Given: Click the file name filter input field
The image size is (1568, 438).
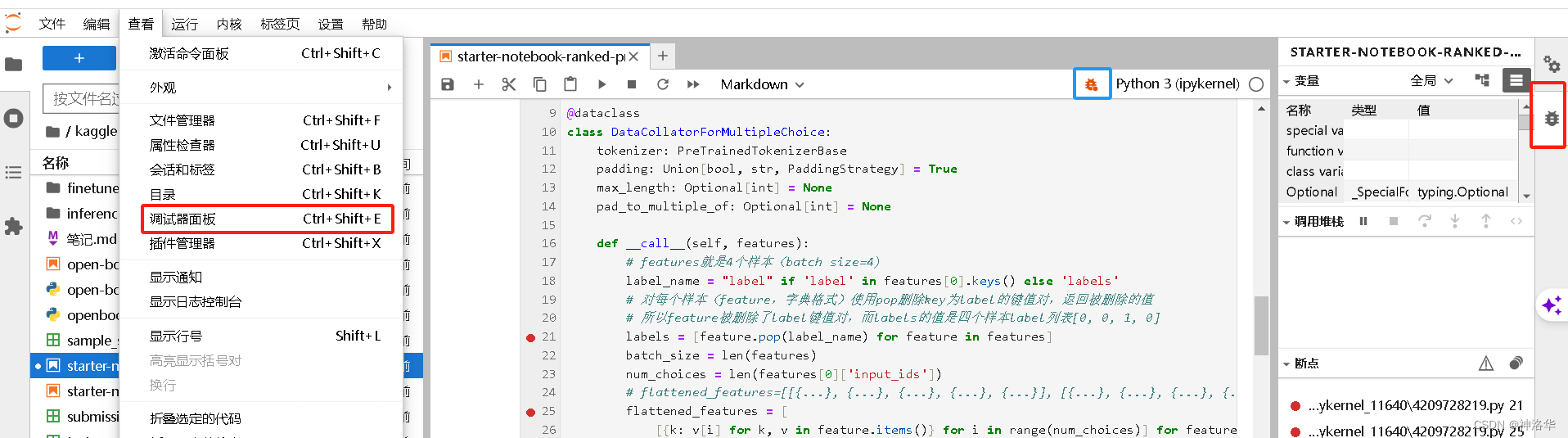Looking at the screenshot, I should [82, 99].
